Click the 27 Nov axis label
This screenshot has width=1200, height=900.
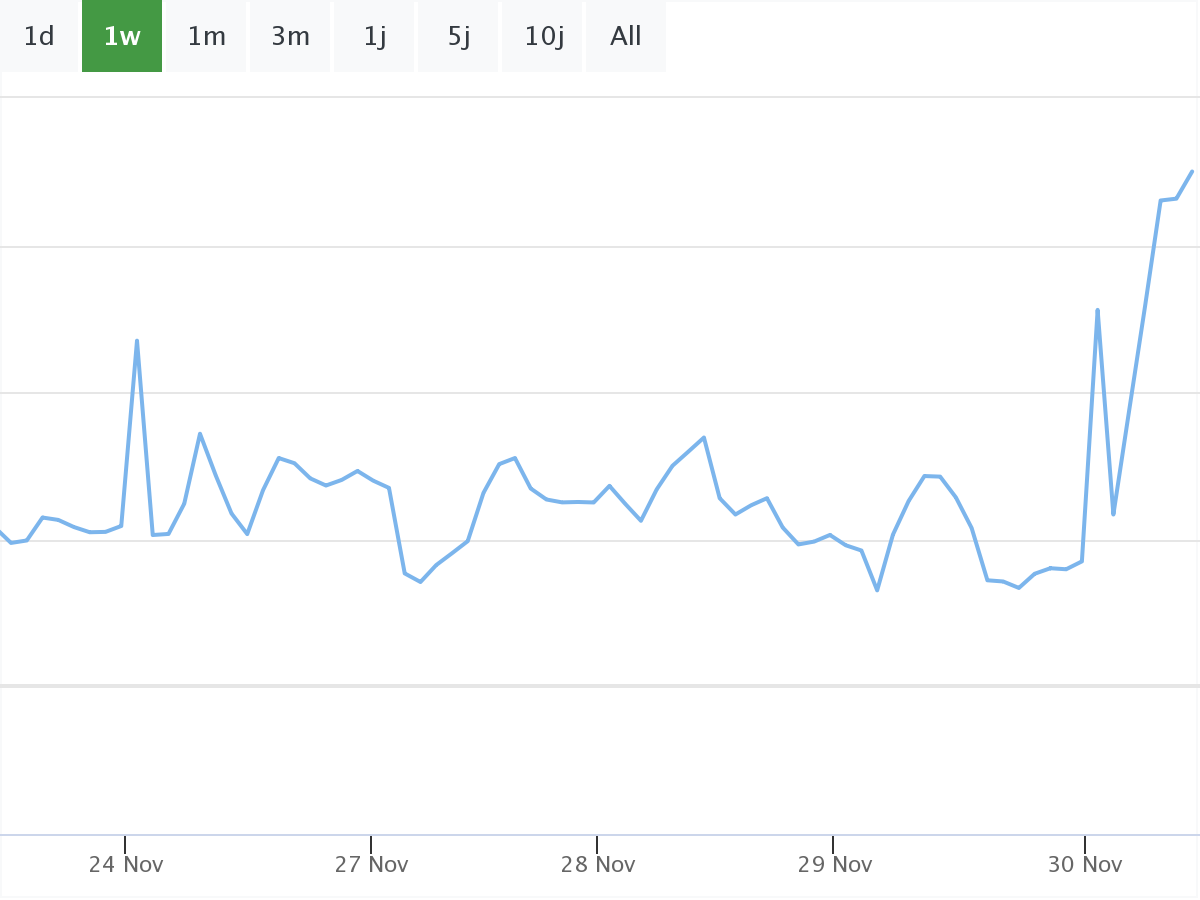click(x=372, y=865)
